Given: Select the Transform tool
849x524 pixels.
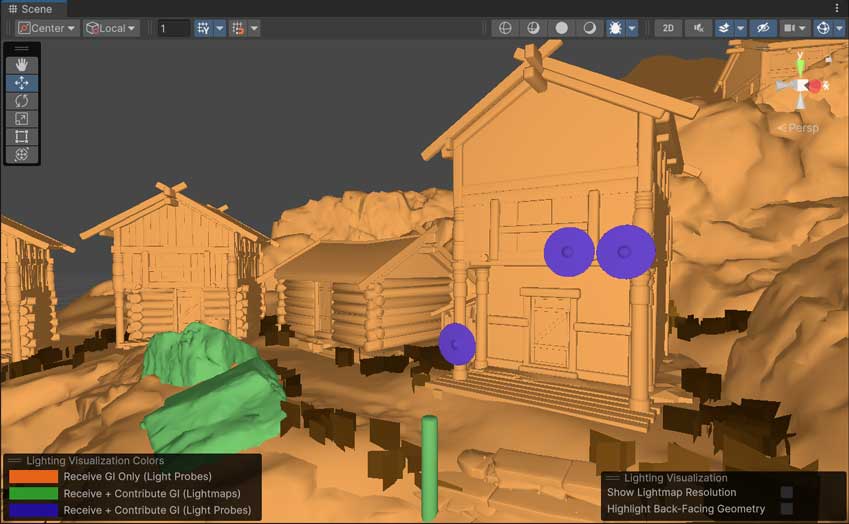Looking at the screenshot, I should point(22,155).
